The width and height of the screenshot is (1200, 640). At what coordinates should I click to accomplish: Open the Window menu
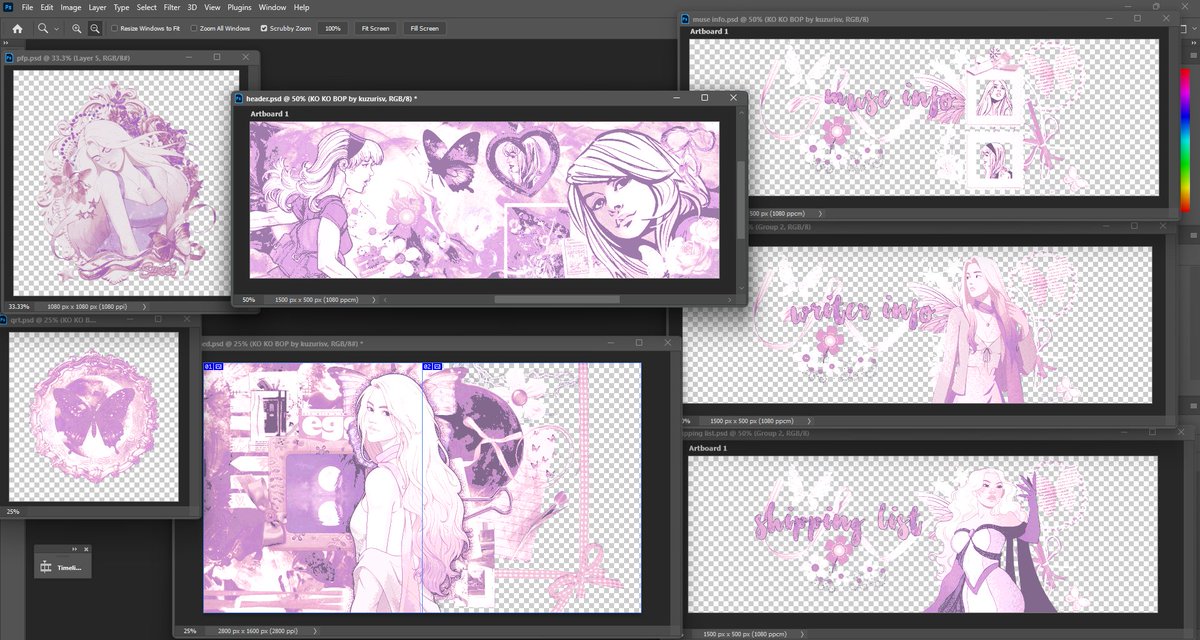coord(272,7)
